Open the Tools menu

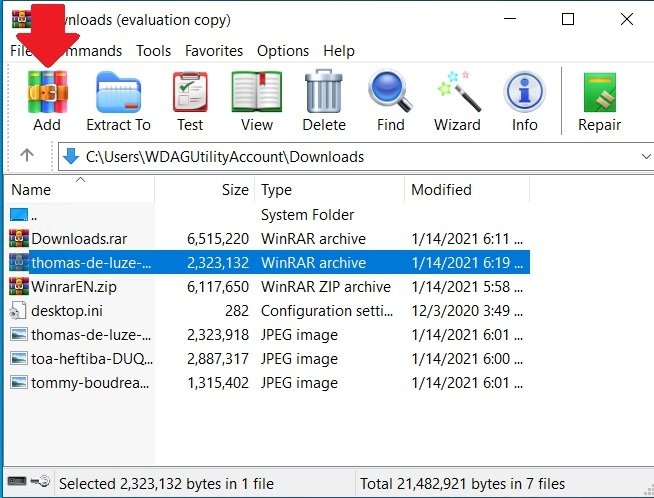153,51
